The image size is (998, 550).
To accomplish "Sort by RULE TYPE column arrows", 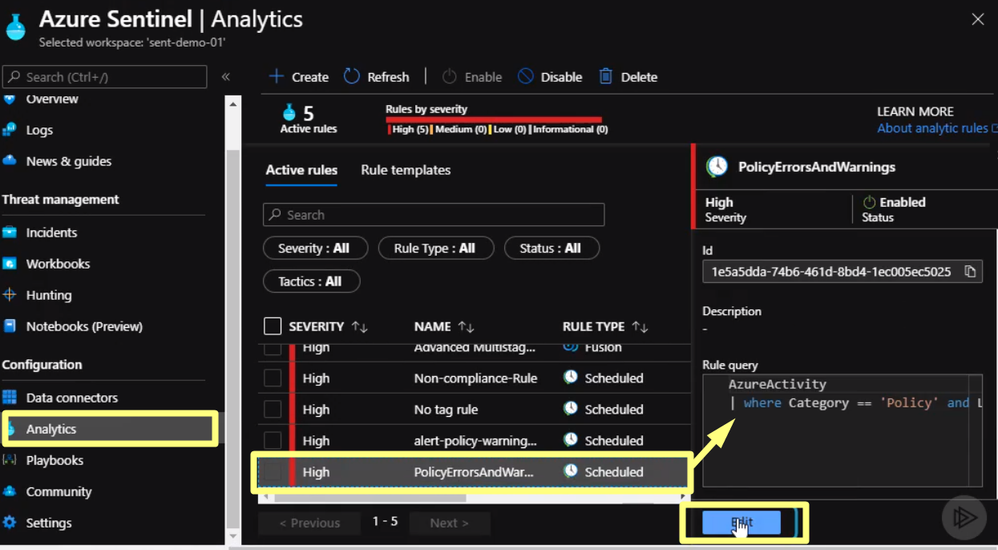I will click(x=640, y=327).
